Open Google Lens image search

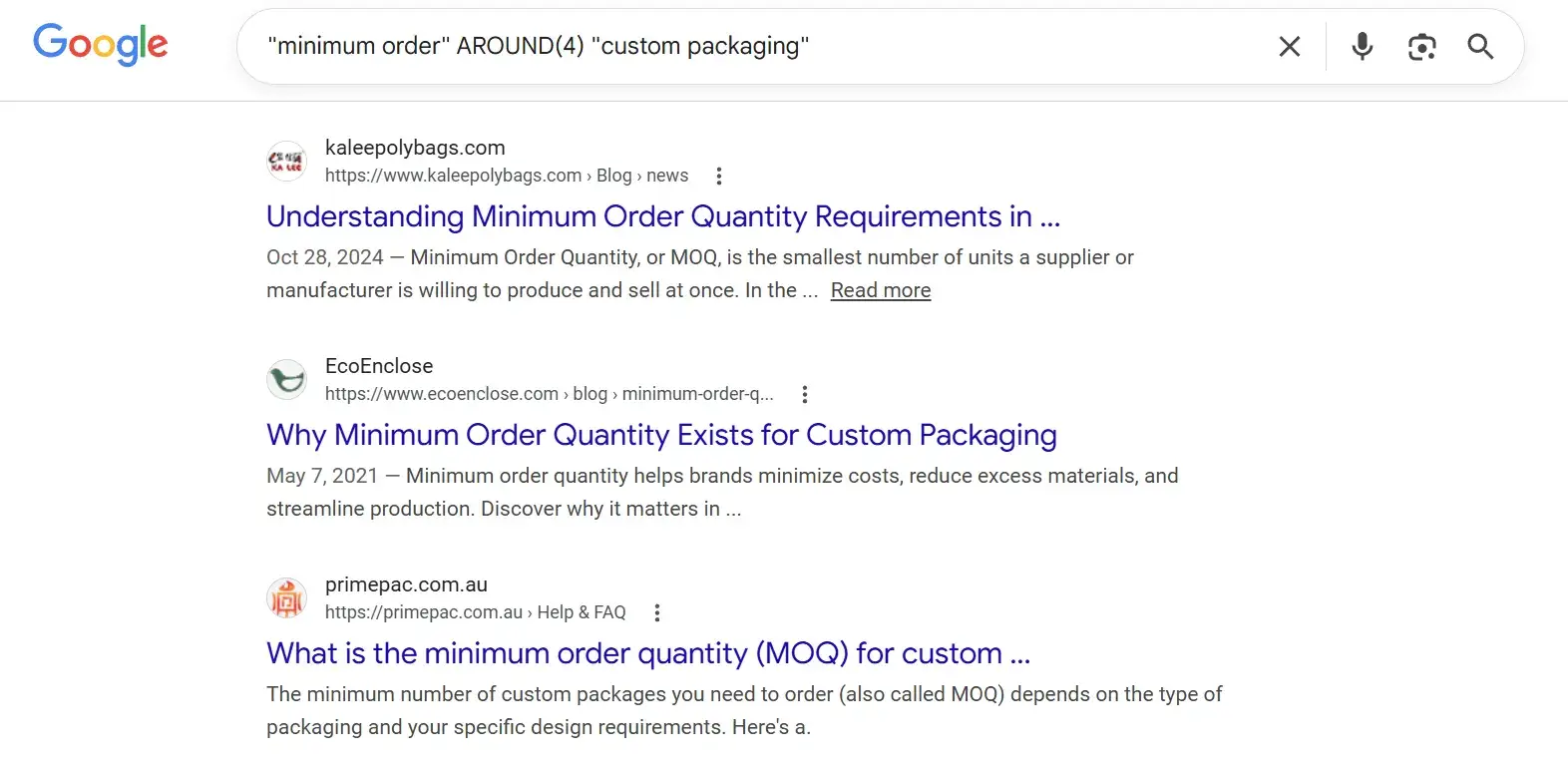point(1421,46)
